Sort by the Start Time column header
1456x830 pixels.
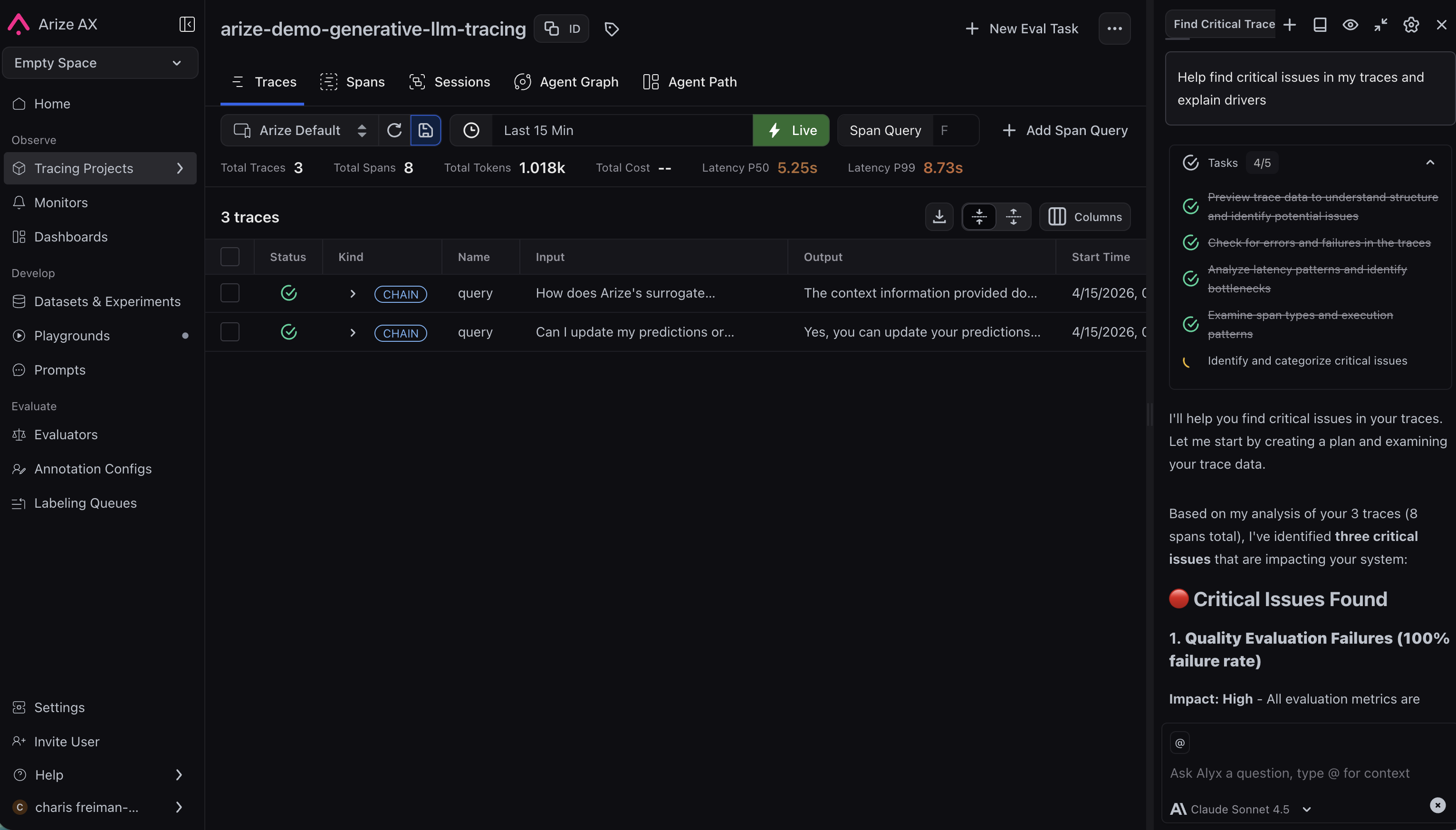click(x=1101, y=257)
